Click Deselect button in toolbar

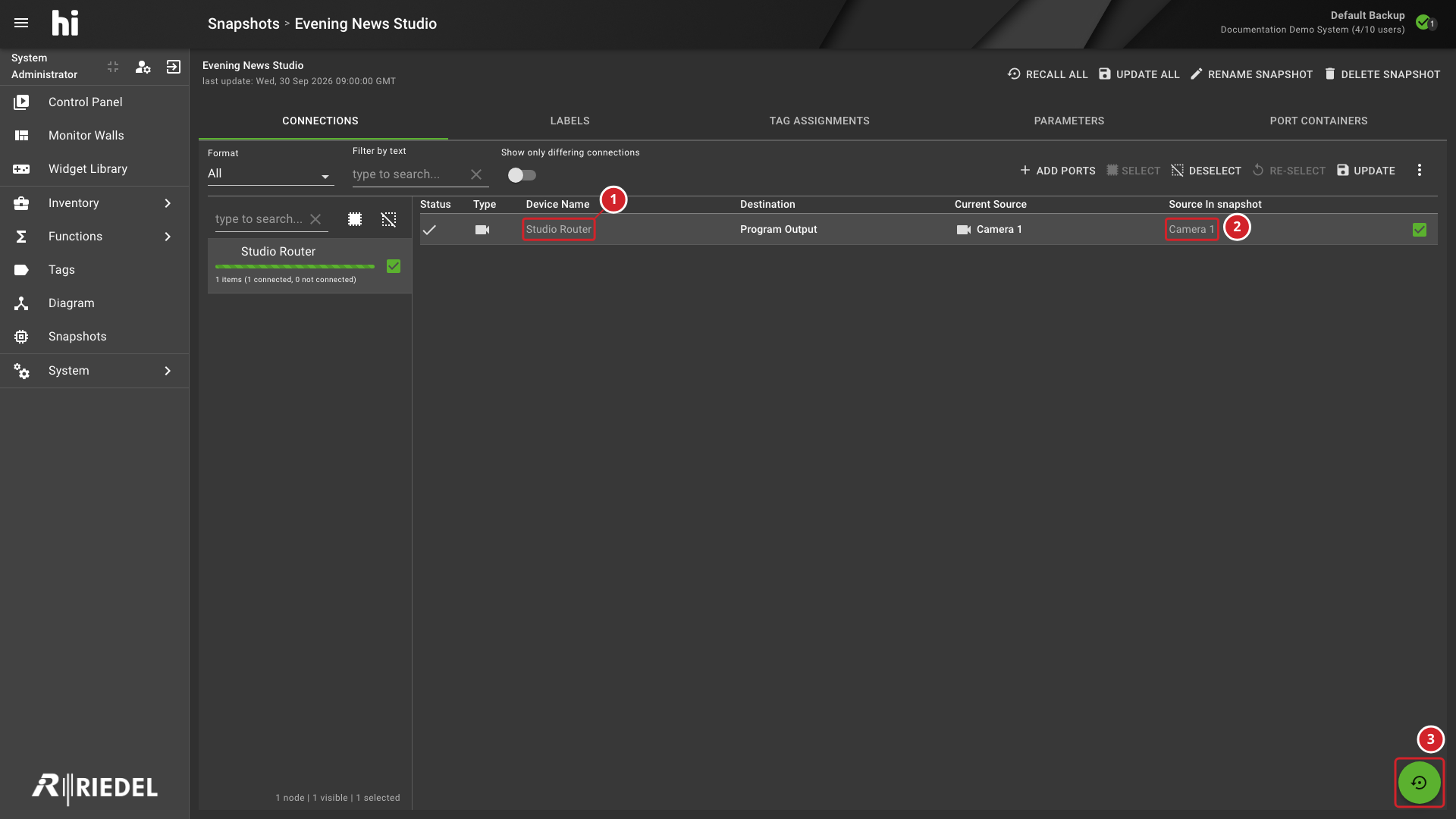(1206, 171)
